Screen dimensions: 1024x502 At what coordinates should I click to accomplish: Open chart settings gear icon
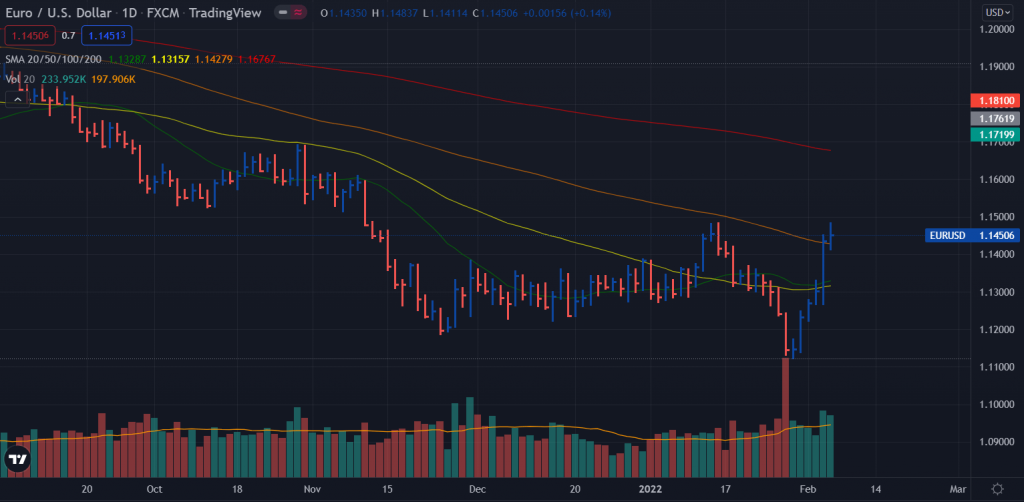(x=997, y=488)
